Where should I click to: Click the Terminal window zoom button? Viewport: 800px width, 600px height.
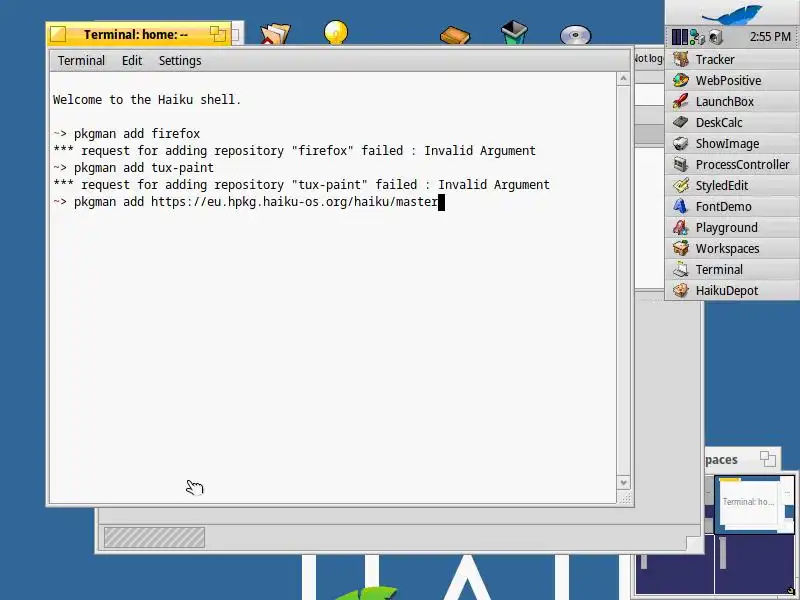(x=218, y=34)
